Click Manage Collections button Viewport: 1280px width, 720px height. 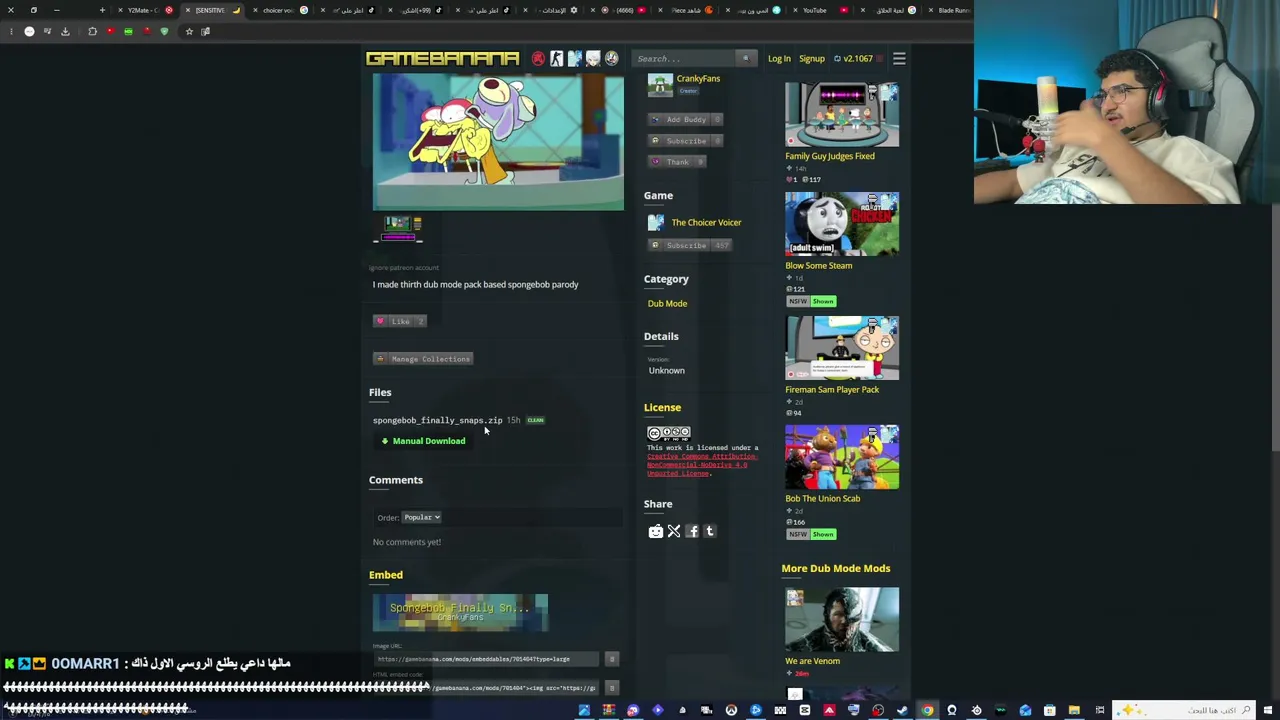click(423, 359)
